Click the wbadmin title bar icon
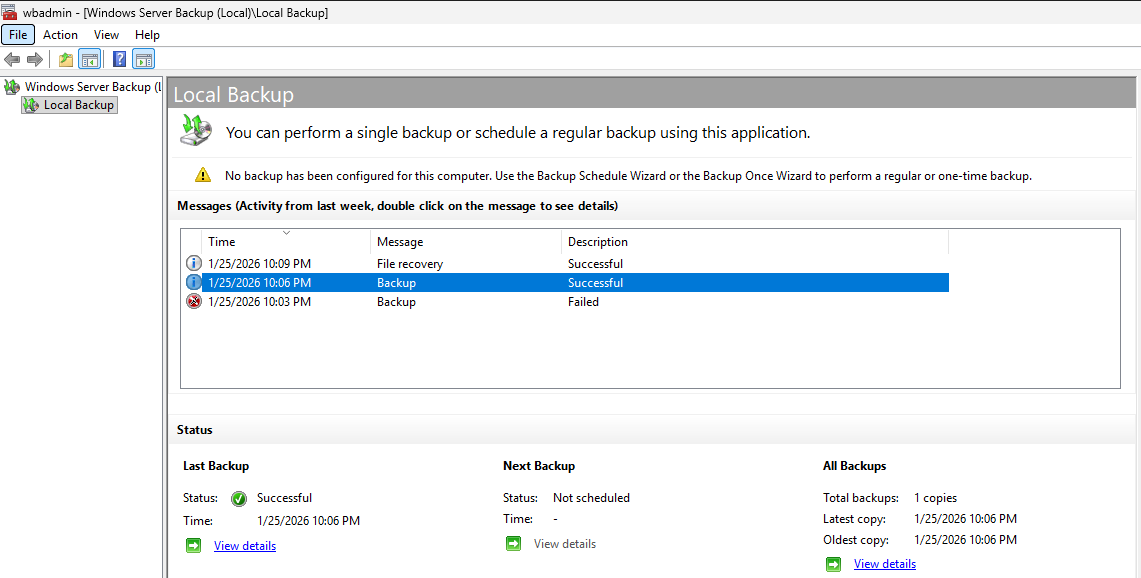The width and height of the screenshot is (1141, 578). tap(9, 12)
